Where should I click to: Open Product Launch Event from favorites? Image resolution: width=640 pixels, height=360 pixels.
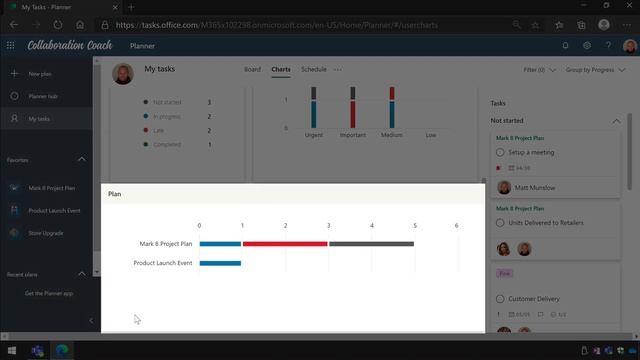tap(54, 211)
